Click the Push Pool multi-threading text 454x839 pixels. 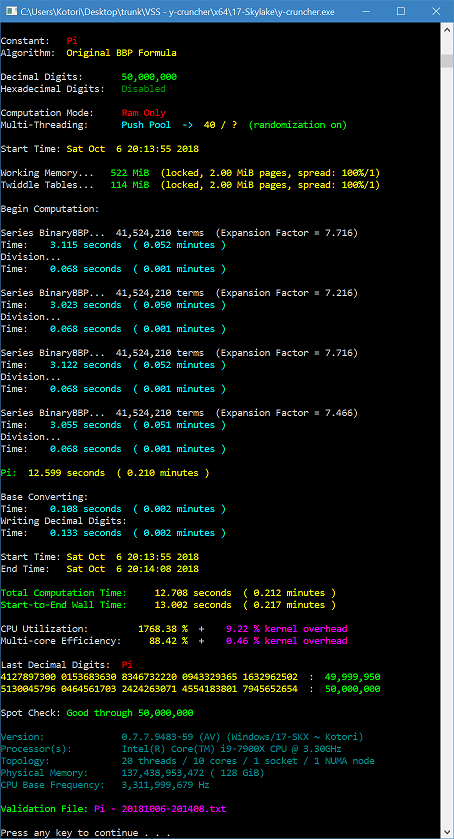coord(146,125)
